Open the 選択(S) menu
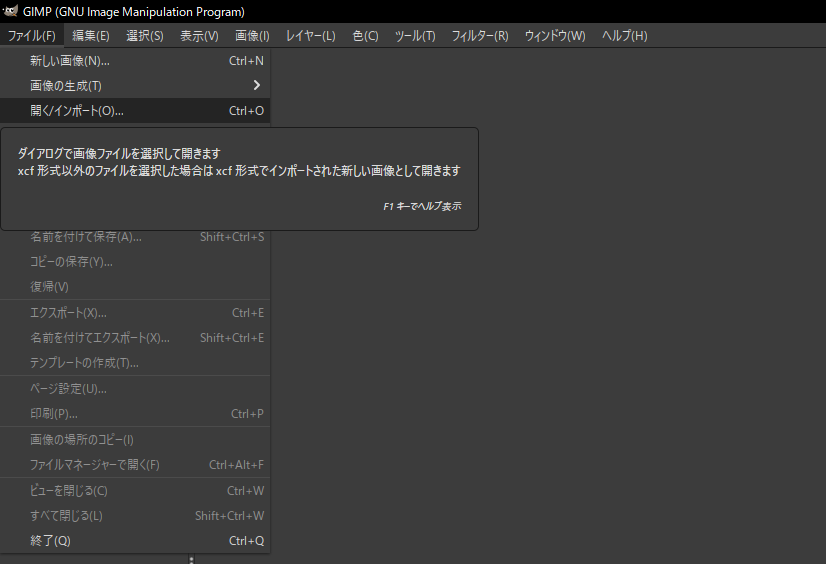 145,36
